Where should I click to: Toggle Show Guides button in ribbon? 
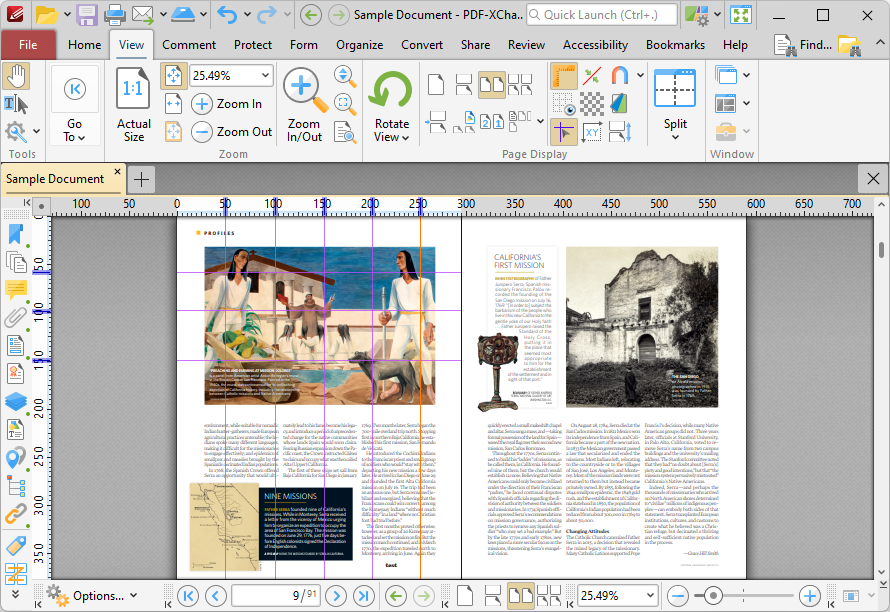(x=564, y=132)
